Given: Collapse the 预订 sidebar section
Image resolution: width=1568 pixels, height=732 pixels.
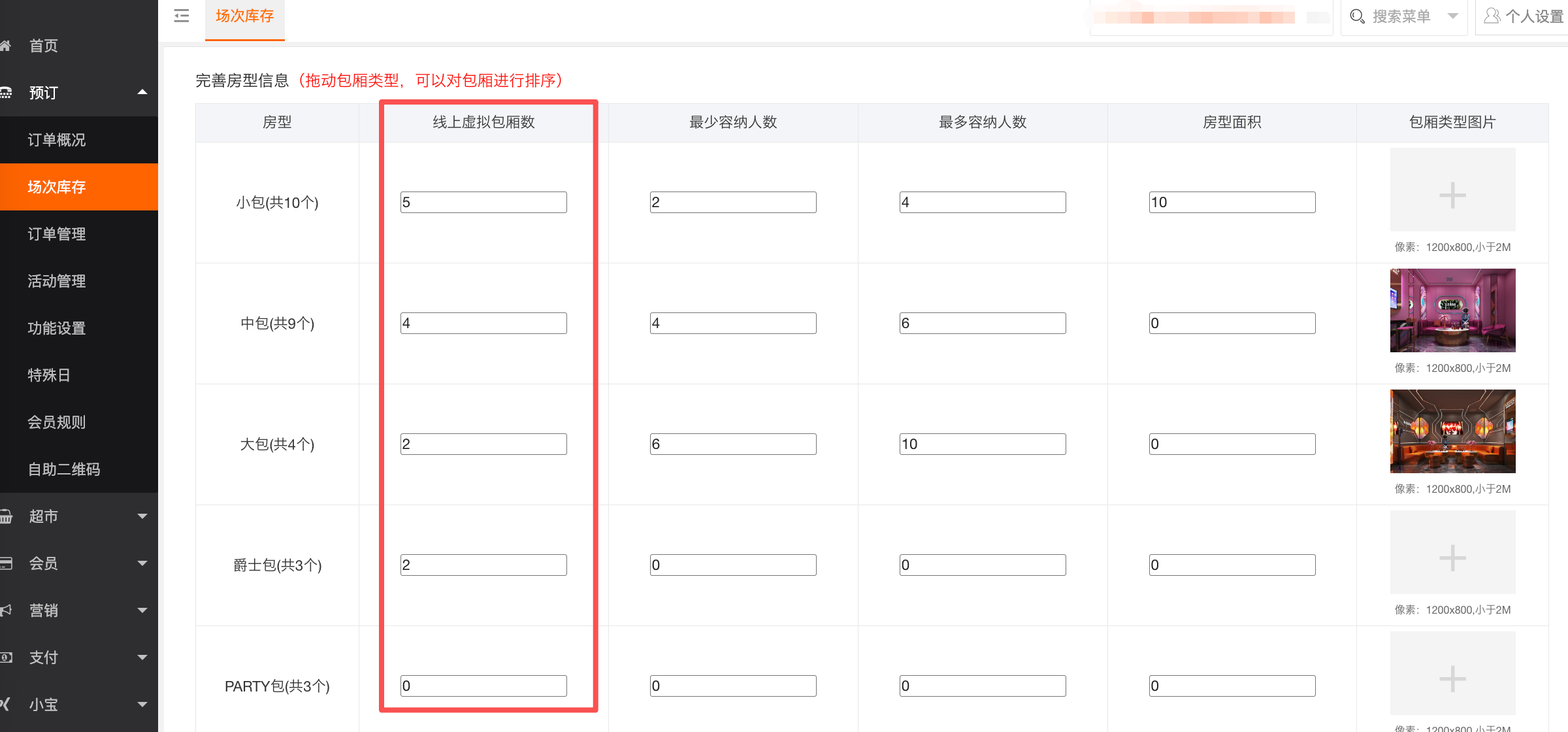Looking at the screenshot, I should click(x=142, y=92).
